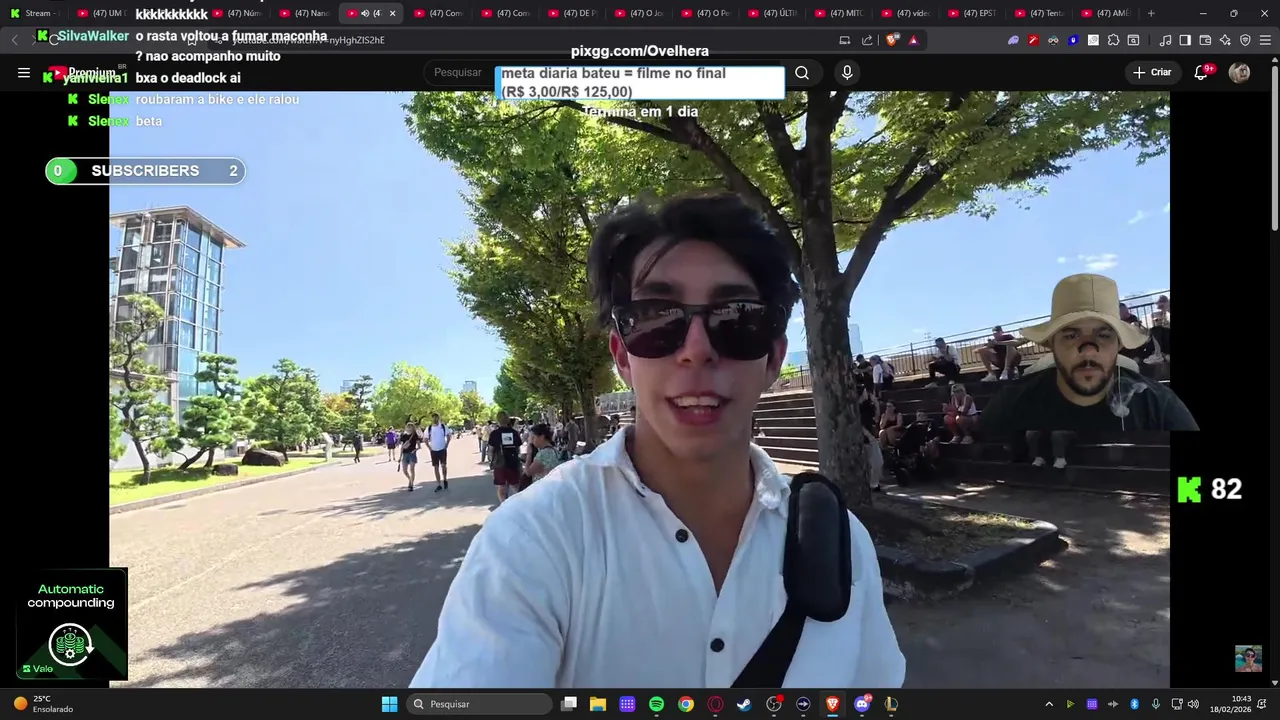The width and height of the screenshot is (1280, 720).
Task: Switch to the '(47) AMÉ' tab
Action: pyautogui.click(x=1106, y=13)
